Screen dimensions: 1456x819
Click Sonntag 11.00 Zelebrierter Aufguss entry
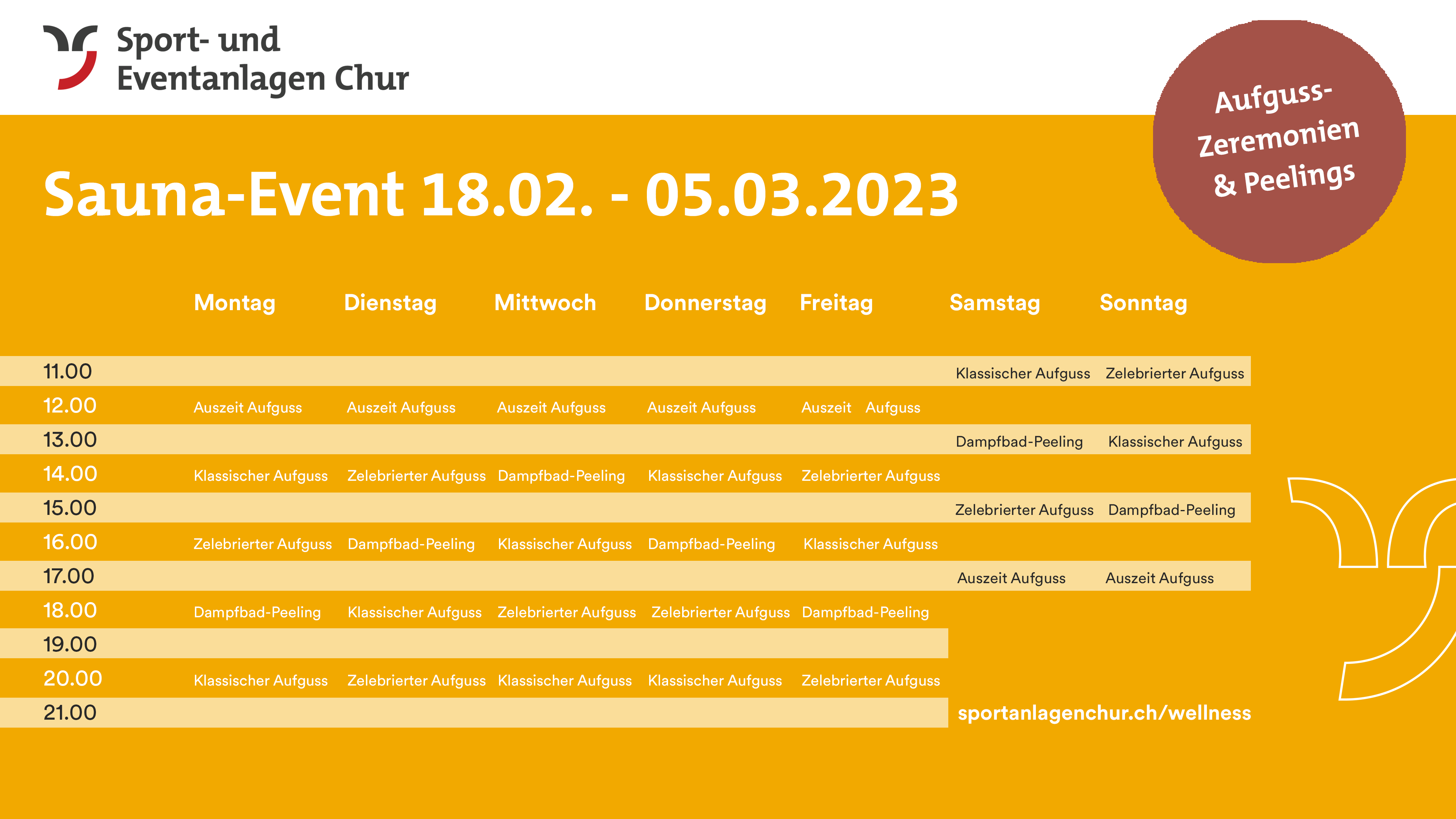point(1175,373)
